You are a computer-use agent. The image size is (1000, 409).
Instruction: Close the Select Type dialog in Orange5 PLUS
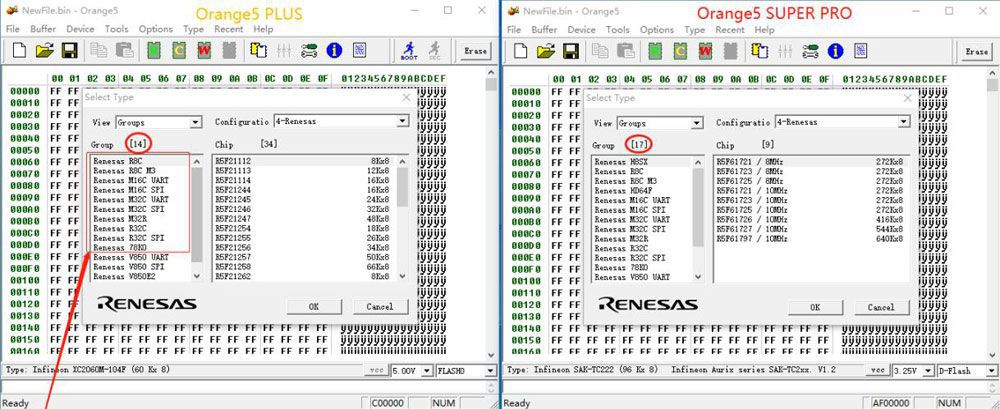point(406,98)
